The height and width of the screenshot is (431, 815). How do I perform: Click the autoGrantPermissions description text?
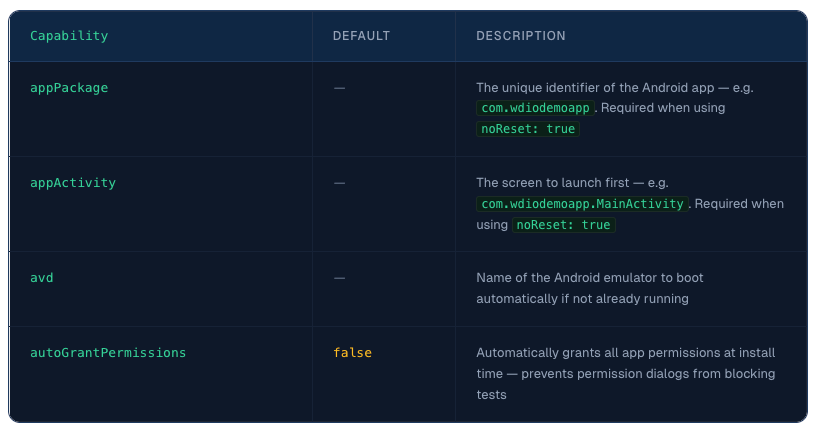coord(626,373)
